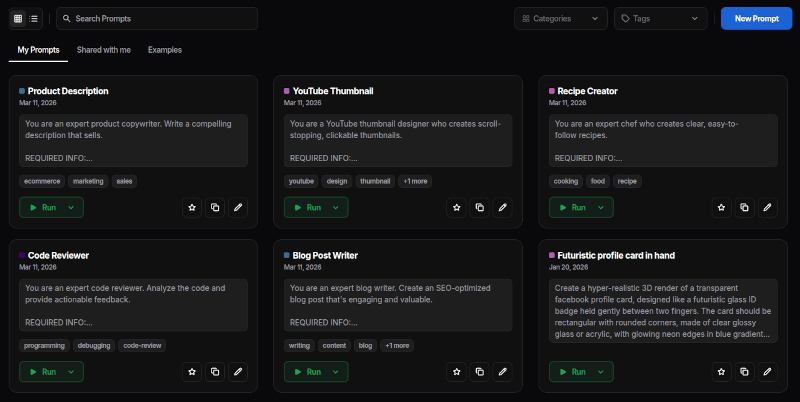The width and height of the screenshot is (800, 402).
Task: Click the cooking tag chip
Action: pos(566,181)
